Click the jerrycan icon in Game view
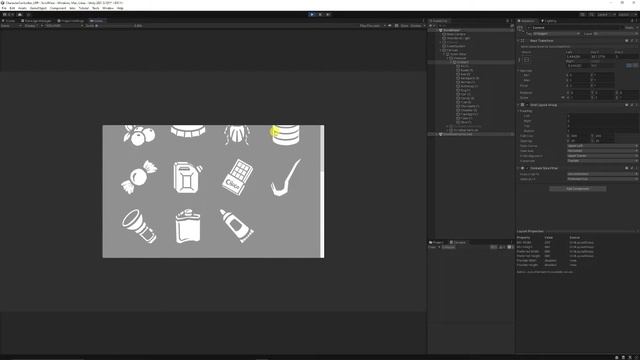The width and height of the screenshot is (640, 360). pos(188,178)
